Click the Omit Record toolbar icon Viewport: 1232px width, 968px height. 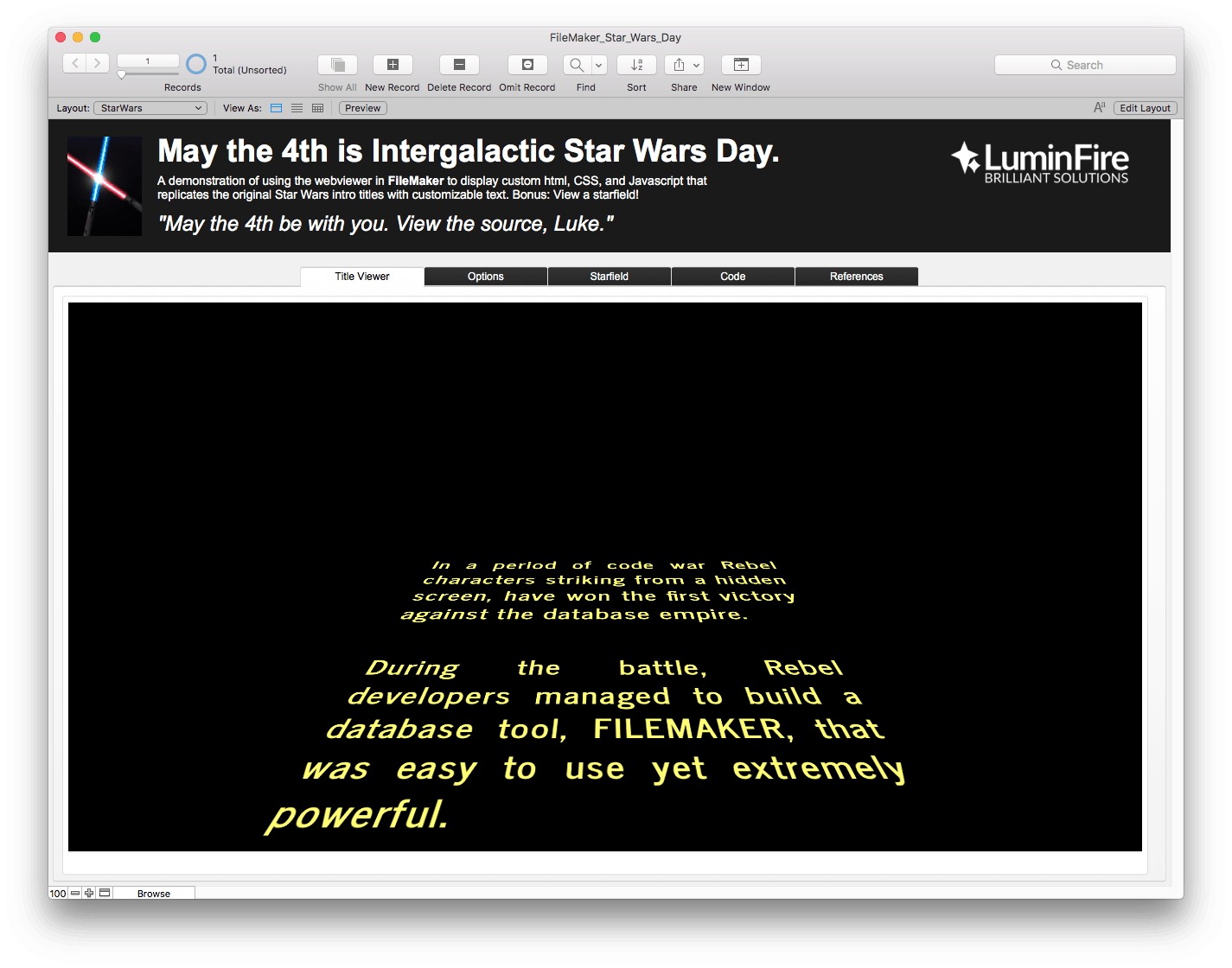527,65
